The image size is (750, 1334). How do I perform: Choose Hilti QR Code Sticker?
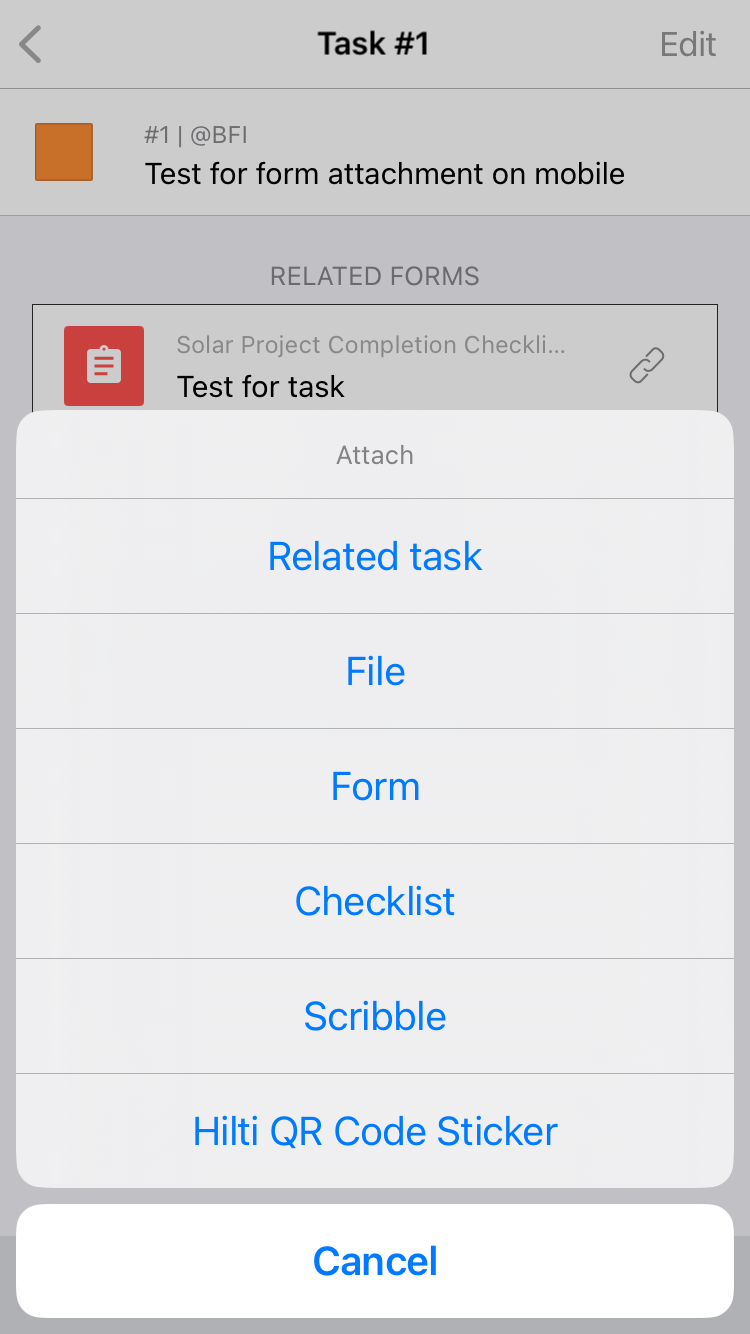tap(375, 1131)
